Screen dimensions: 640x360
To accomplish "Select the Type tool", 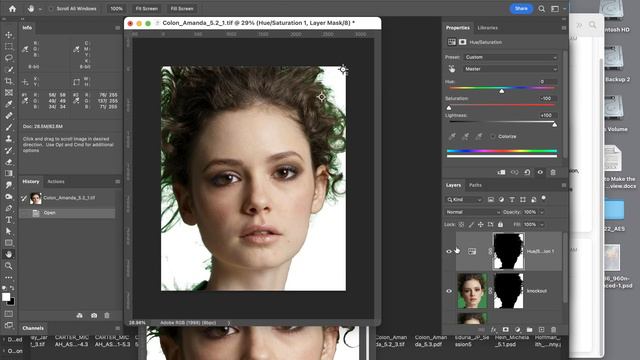I will coord(9,220).
